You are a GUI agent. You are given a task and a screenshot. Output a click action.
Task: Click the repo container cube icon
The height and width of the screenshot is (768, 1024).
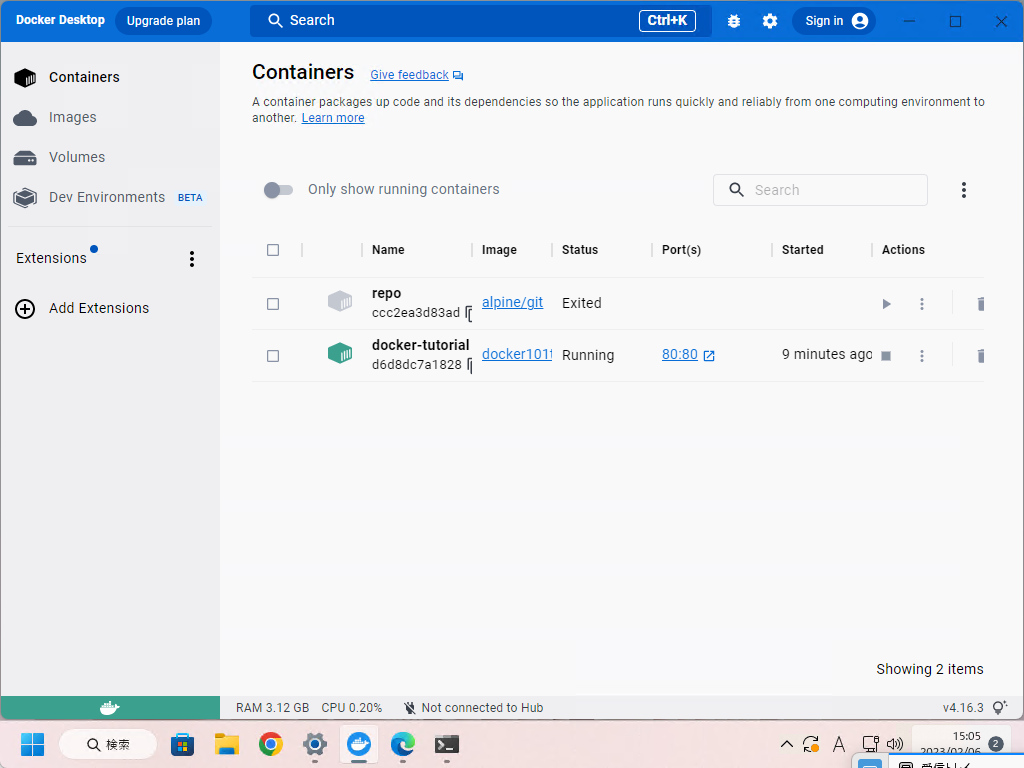(x=340, y=301)
